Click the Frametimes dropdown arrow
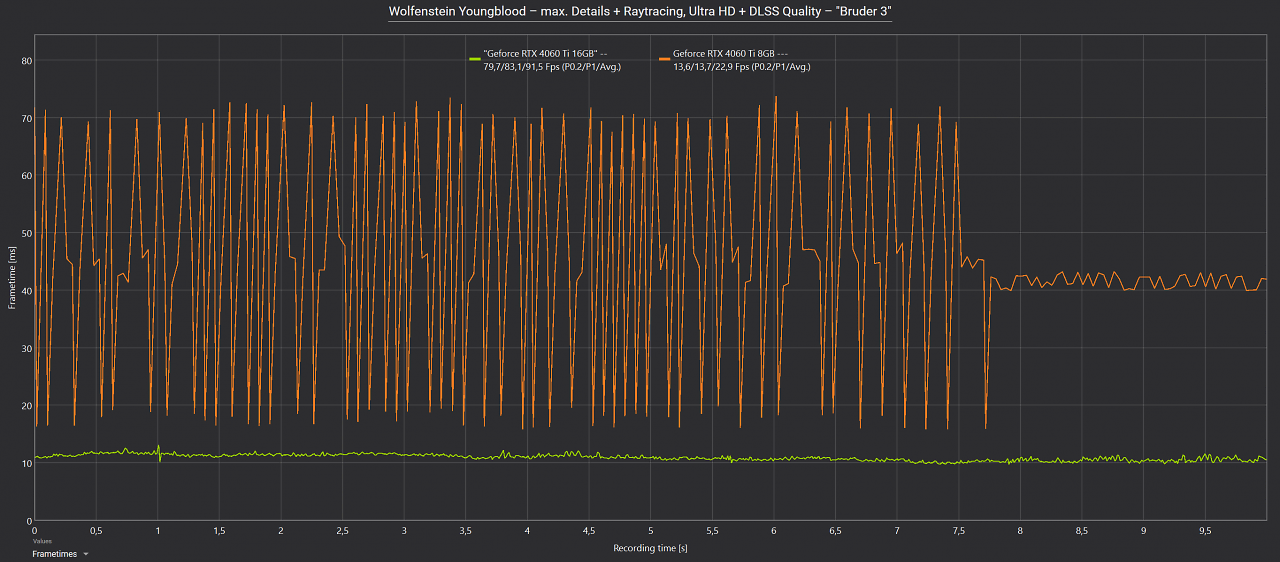The image size is (1280, 562). [86, 554]
